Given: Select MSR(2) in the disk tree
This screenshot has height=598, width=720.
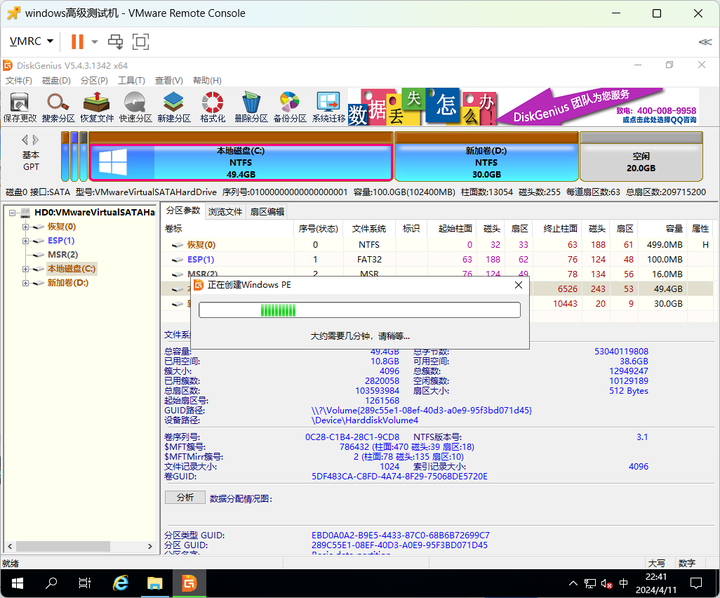Looking at the screenshot, I should point(62,255).
